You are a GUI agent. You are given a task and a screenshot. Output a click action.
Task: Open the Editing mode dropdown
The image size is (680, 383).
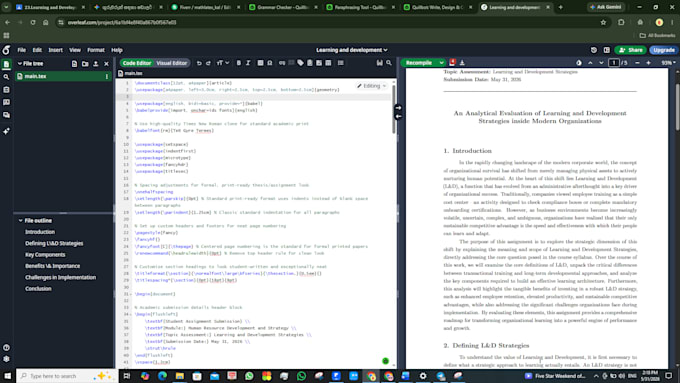372,86
